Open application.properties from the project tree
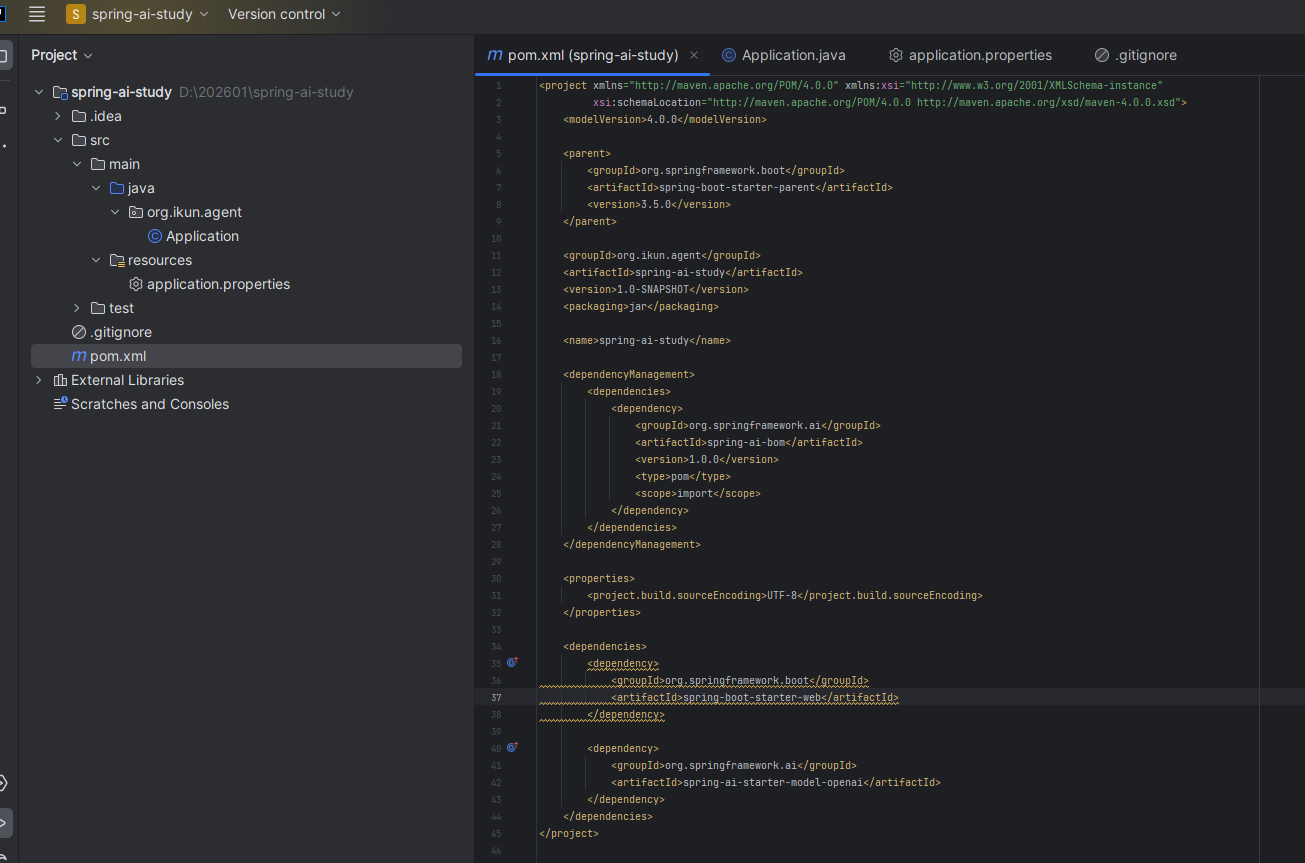Screen dimensions: 1305x863 [x=218, y=284]
